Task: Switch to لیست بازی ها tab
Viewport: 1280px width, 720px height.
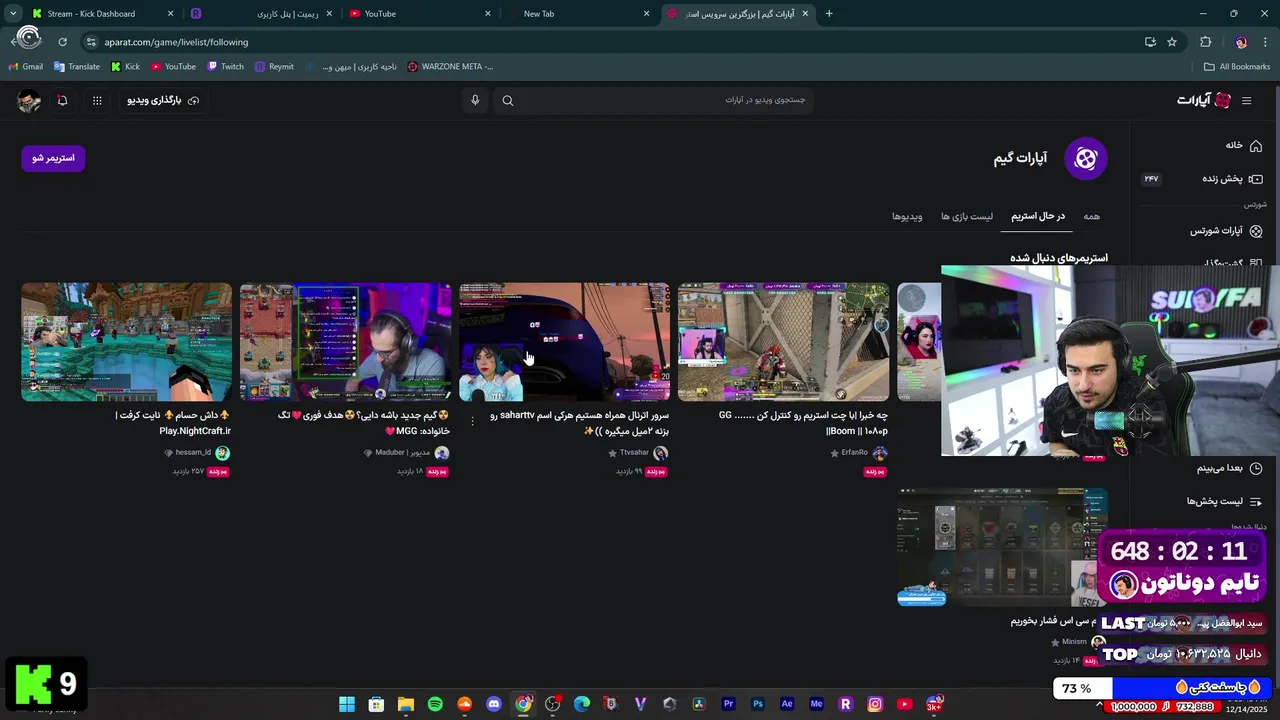Action: coord(967,216)
